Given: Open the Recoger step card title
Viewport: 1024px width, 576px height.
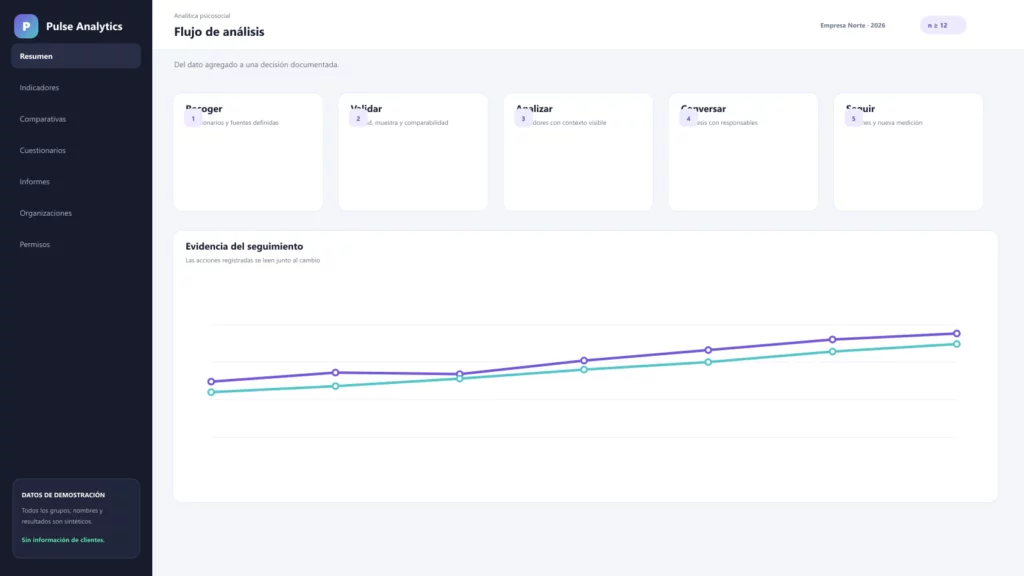Looking at the screenshot, I should pyautogui.click(x=204, y=108).
